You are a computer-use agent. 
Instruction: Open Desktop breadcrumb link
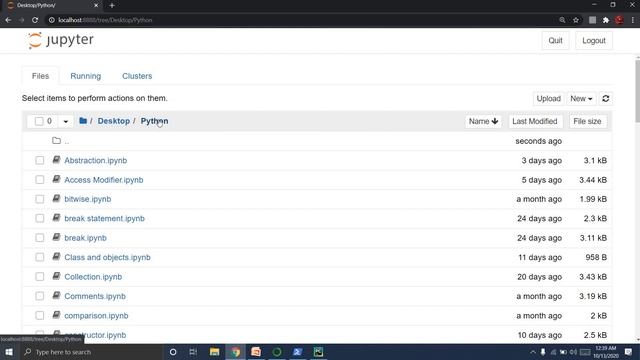coord(113,121)
